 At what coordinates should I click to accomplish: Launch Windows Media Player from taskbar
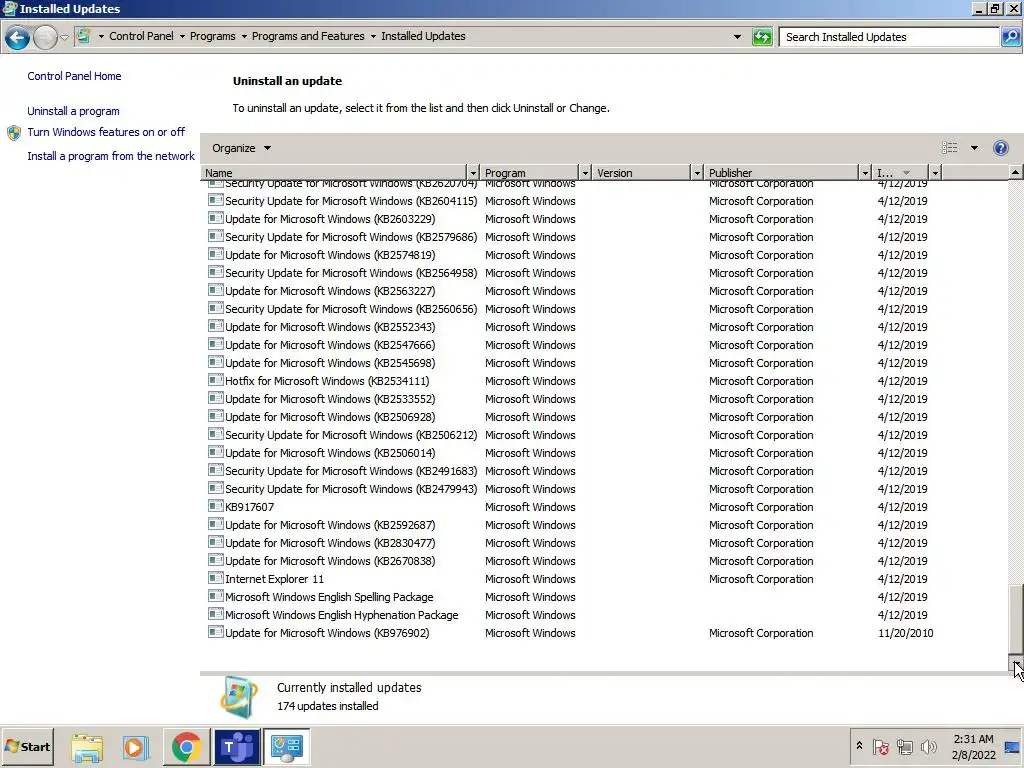tap(136, 747)
